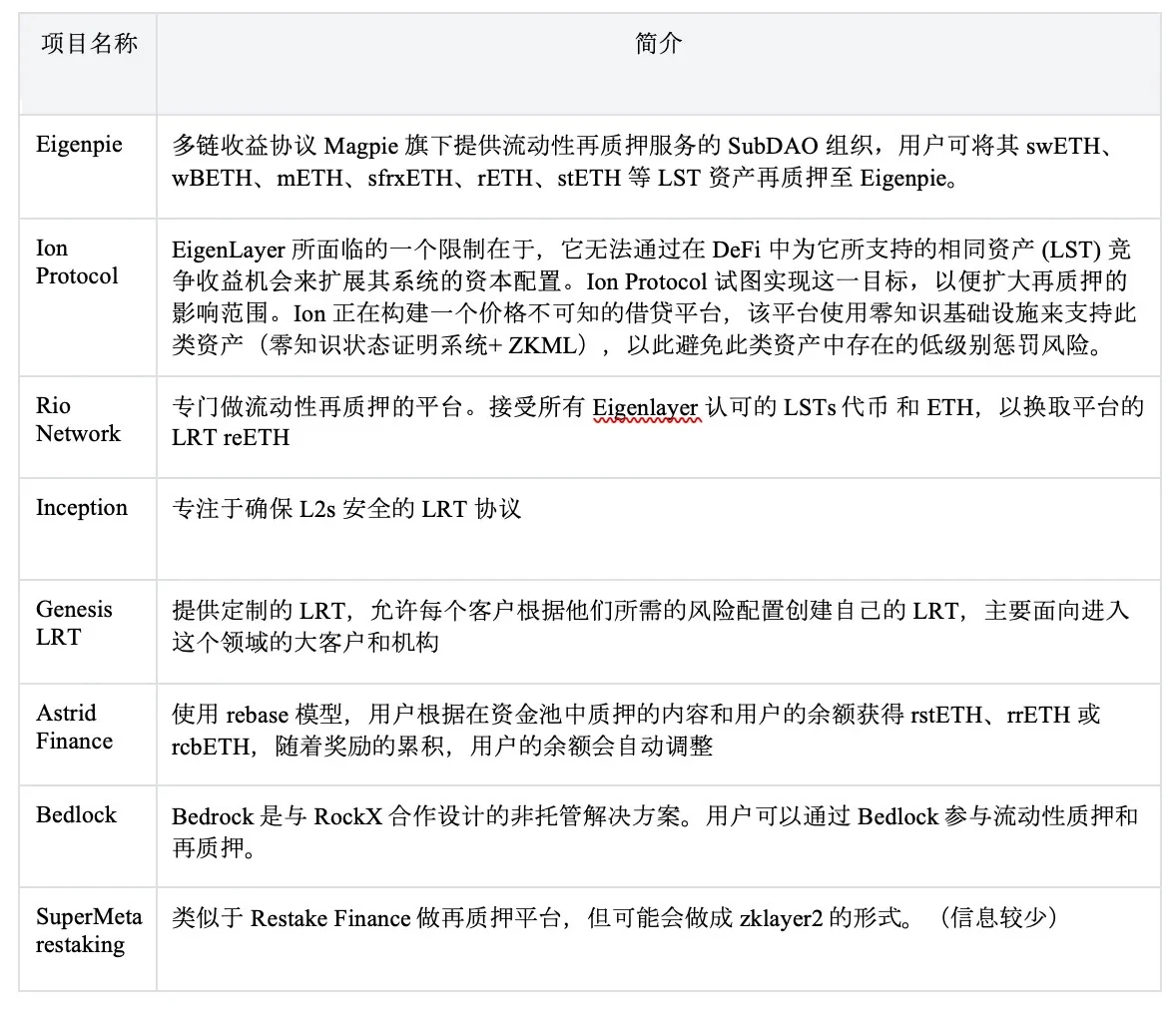Click the underlined Eigenlayer word

pos(644,408)
